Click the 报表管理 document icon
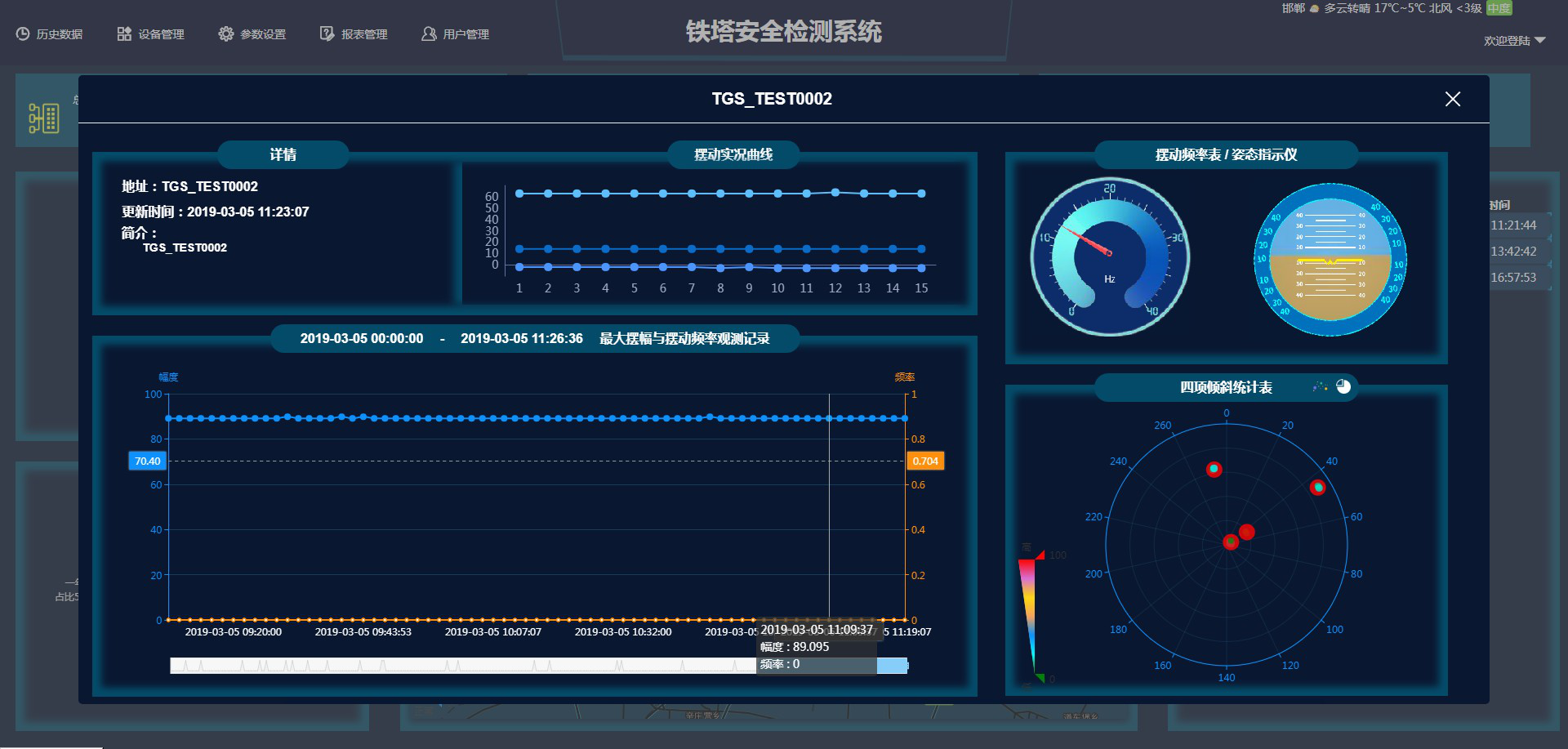Screen dimensions: 1568x749 point(326,33)
